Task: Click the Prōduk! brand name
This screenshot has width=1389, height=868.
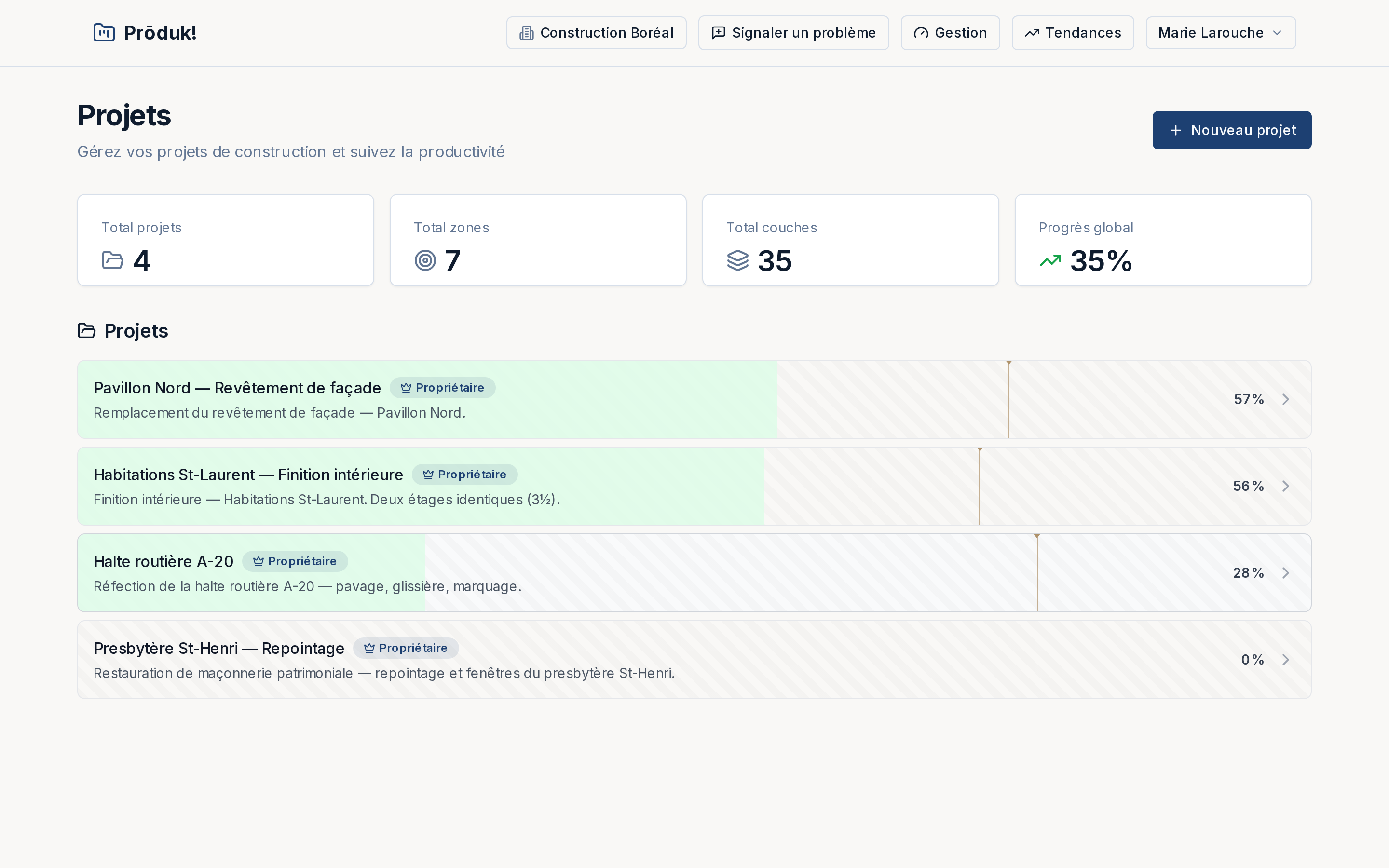Action: tap(160, 33)
